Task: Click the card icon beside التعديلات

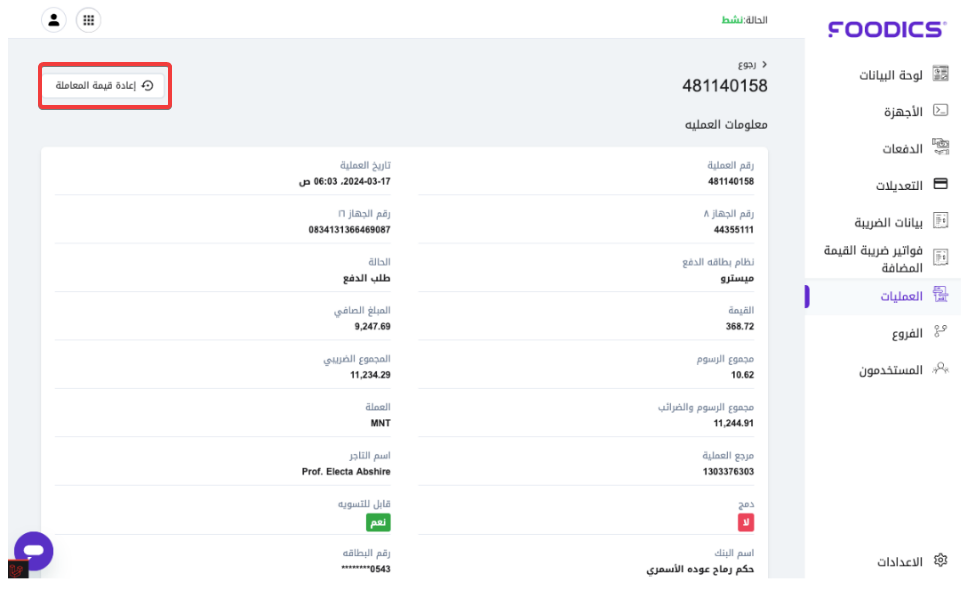Action: pyautogui.click(x=940, y=185)
